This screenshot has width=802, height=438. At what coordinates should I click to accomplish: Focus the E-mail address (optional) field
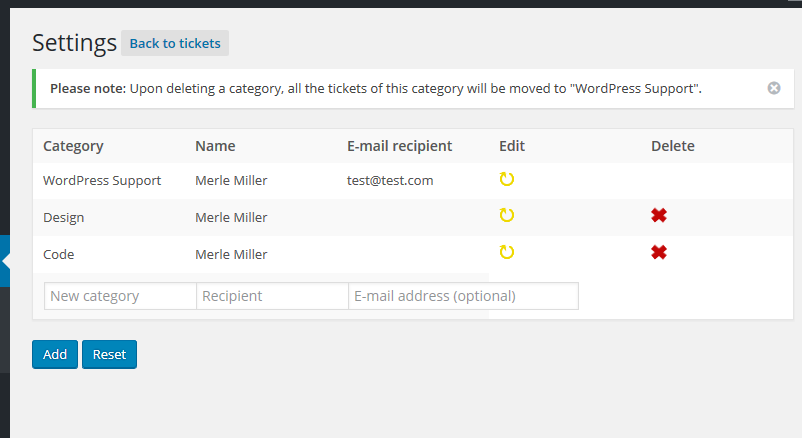coord(463,296)
